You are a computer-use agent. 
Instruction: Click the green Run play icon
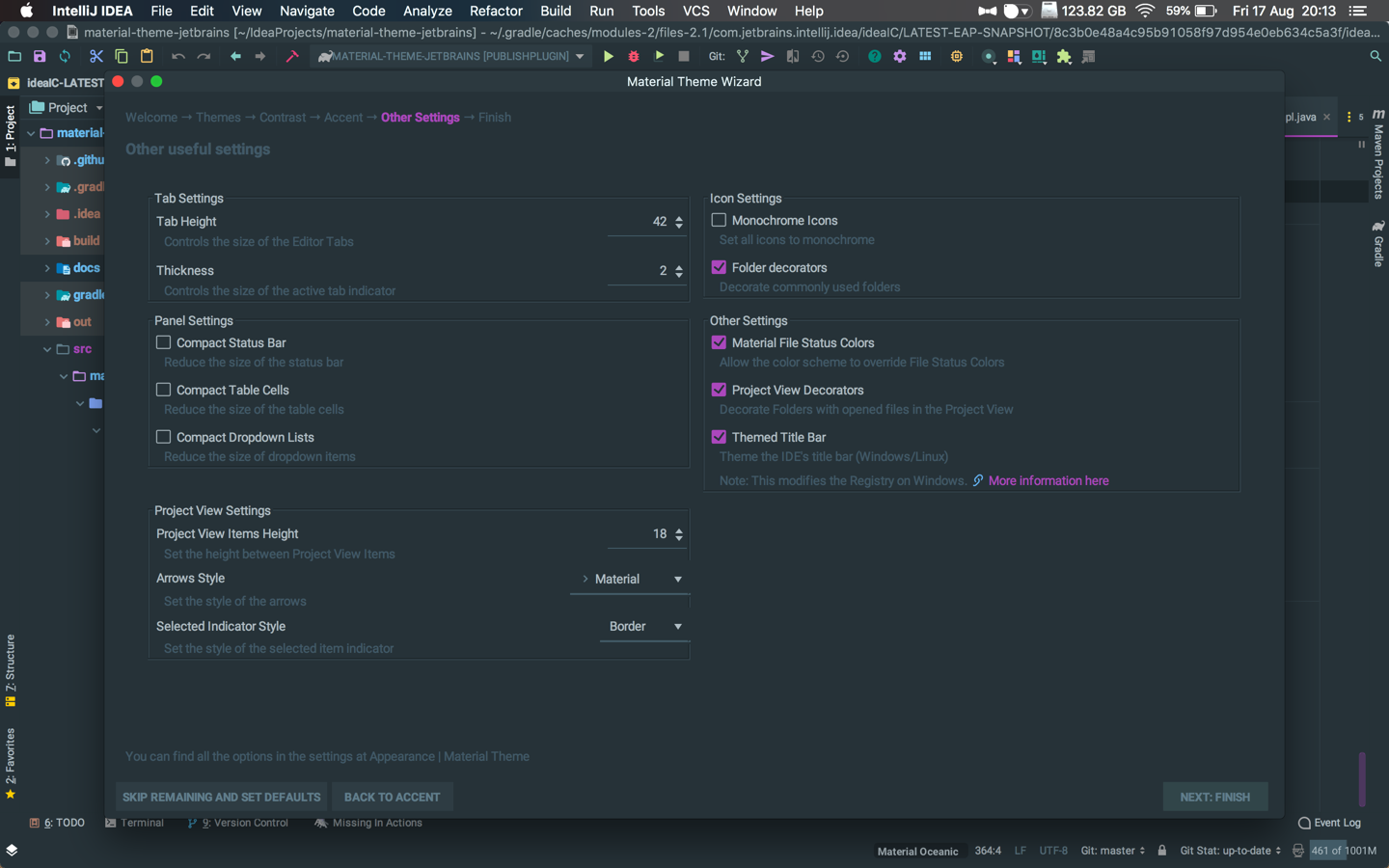point(609,57)
